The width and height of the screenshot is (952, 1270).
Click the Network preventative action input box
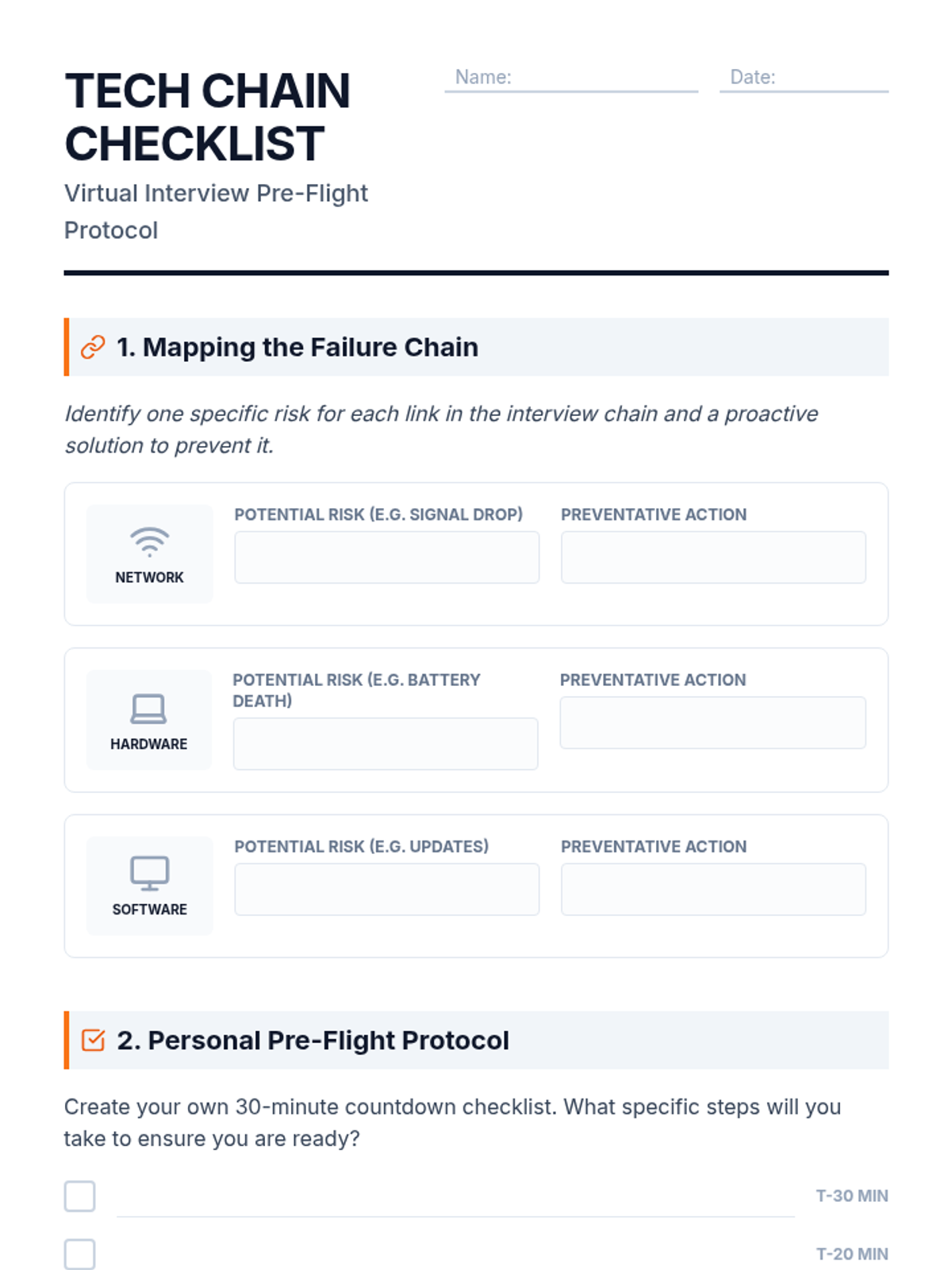pos(713,557)
